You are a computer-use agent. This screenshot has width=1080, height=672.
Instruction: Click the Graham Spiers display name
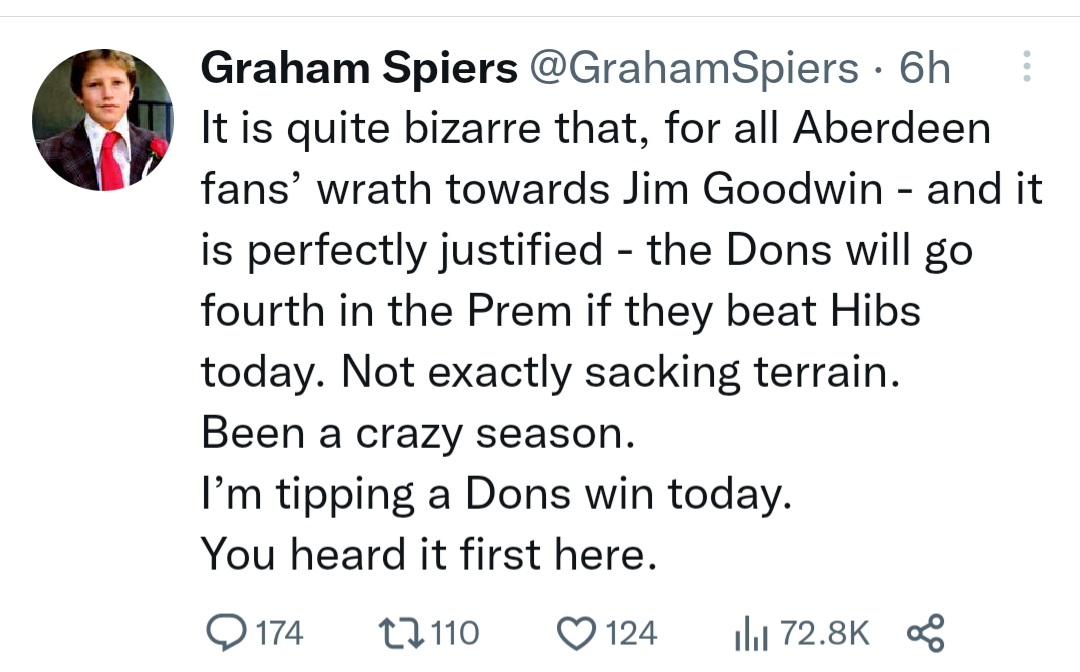[360, 69]
